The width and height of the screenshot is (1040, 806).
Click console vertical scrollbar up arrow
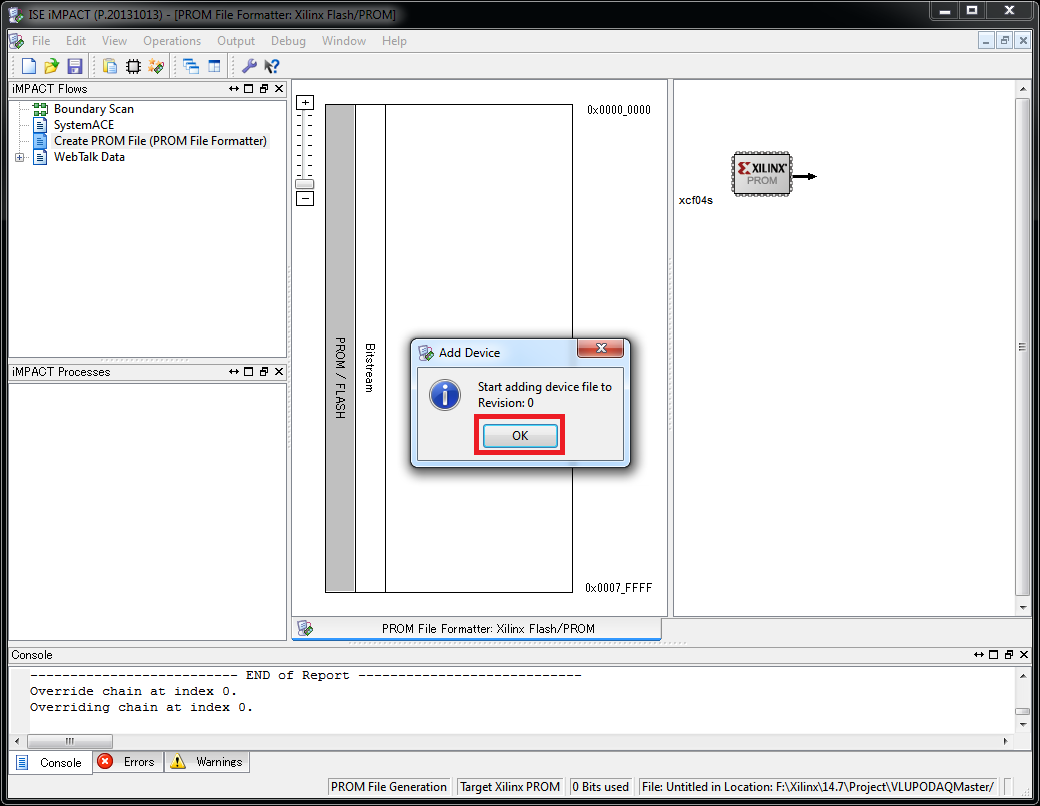click(x=1023, y=676)
